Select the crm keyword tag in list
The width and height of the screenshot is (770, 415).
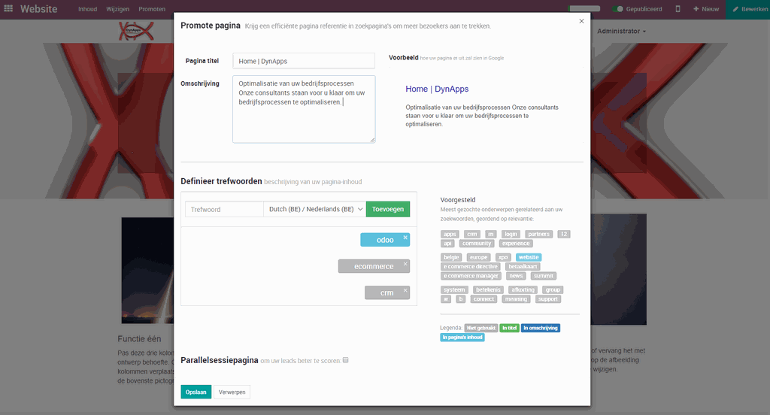(387, 293)
